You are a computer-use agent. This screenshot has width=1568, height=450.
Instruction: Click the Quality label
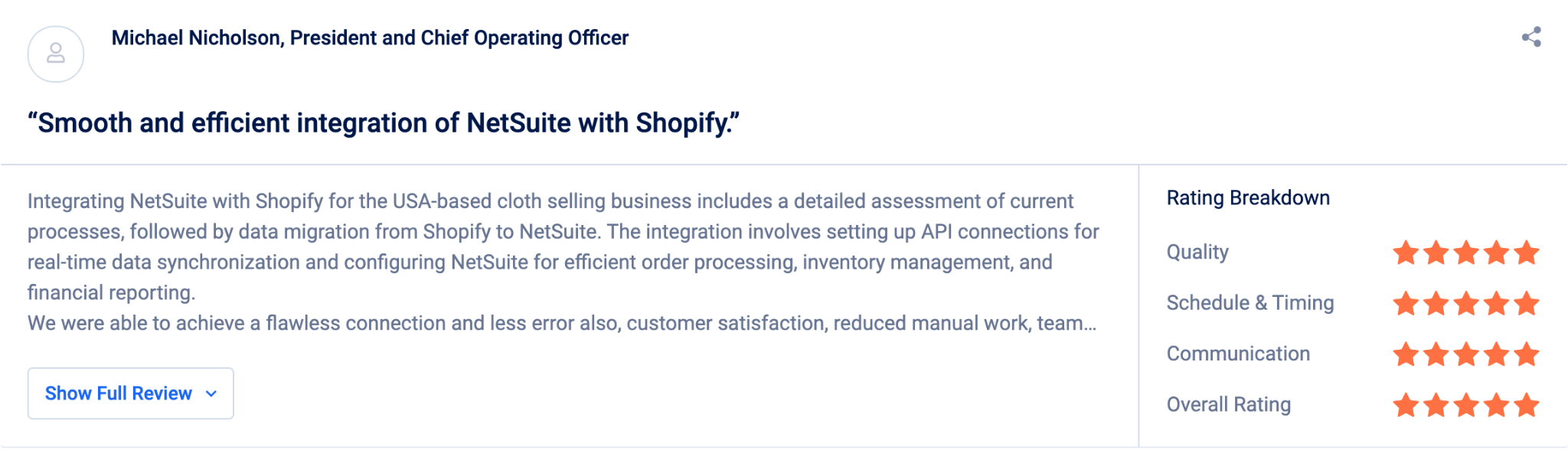click(1197, 252)
